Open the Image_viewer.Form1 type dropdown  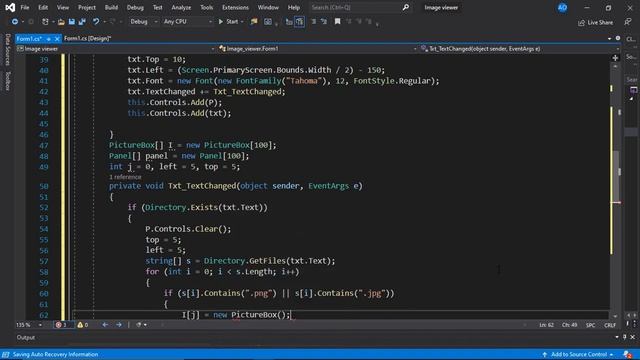317,49
